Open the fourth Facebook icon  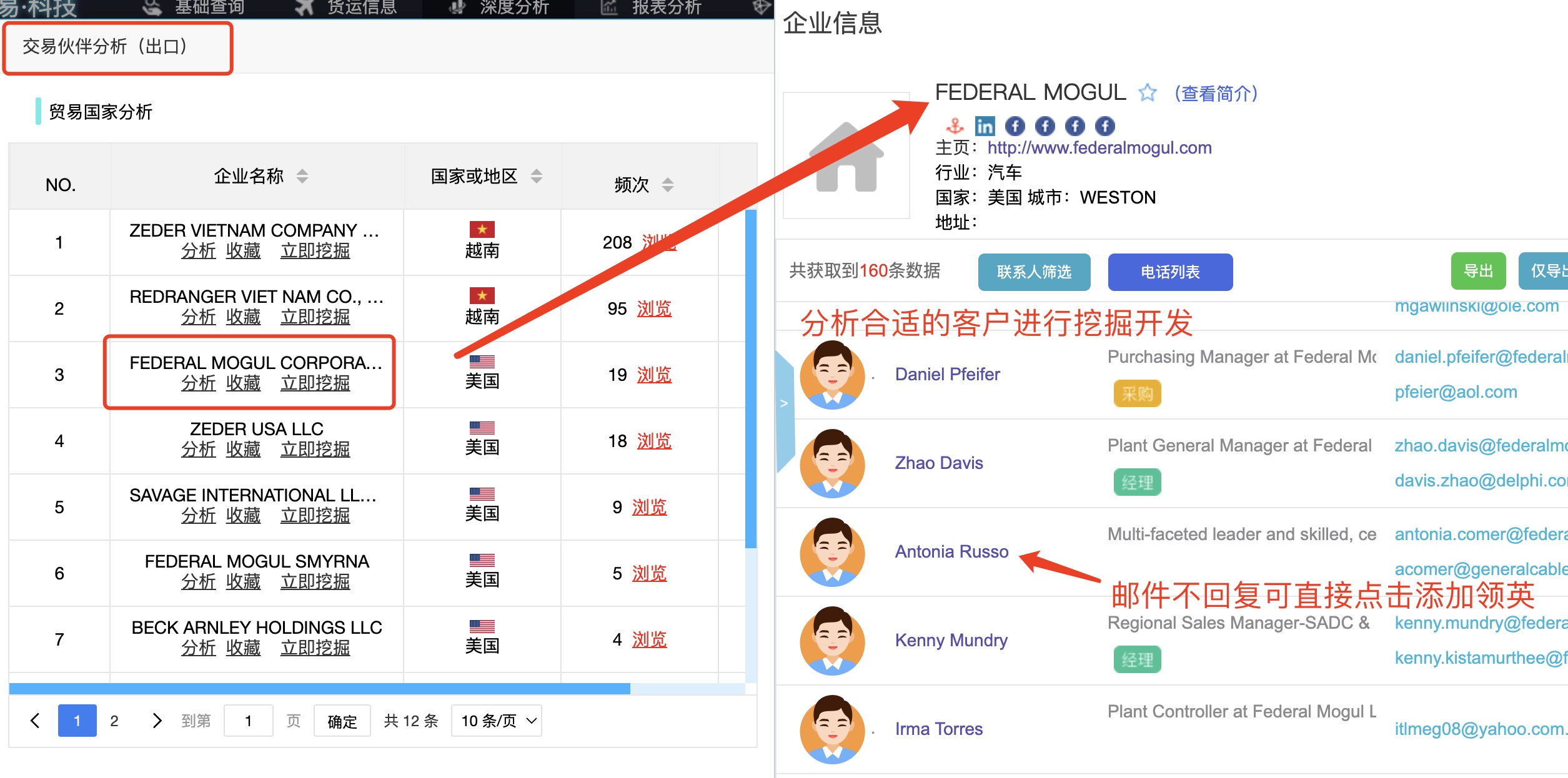1104,126
